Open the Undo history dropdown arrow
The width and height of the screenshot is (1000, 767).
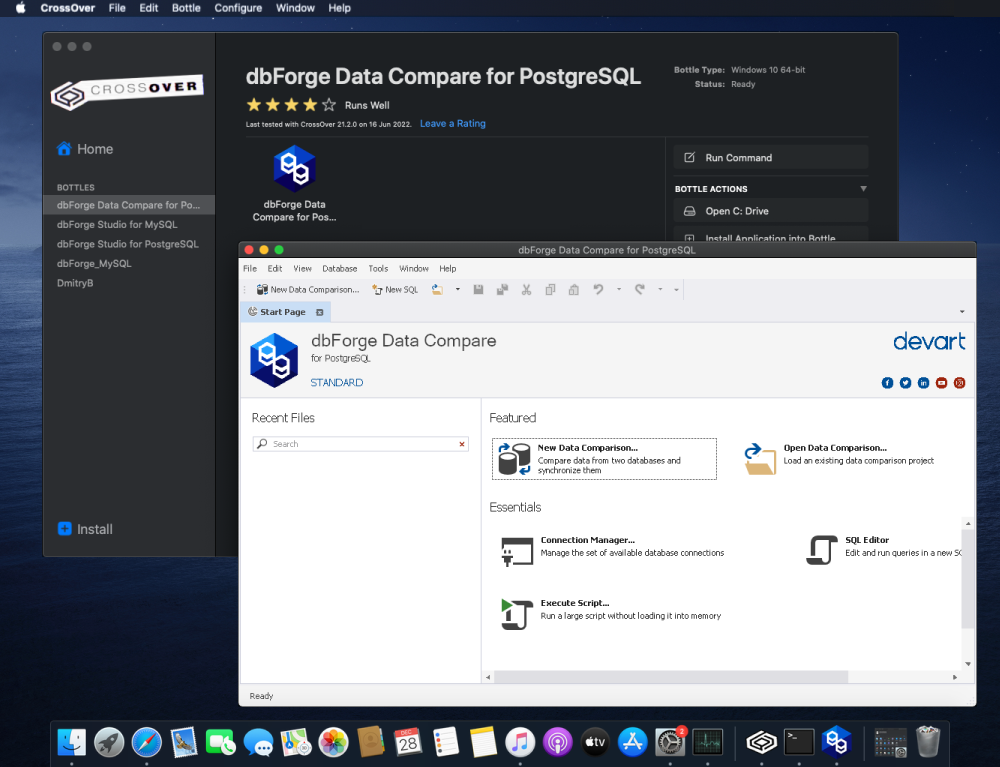tap(619, 289)
